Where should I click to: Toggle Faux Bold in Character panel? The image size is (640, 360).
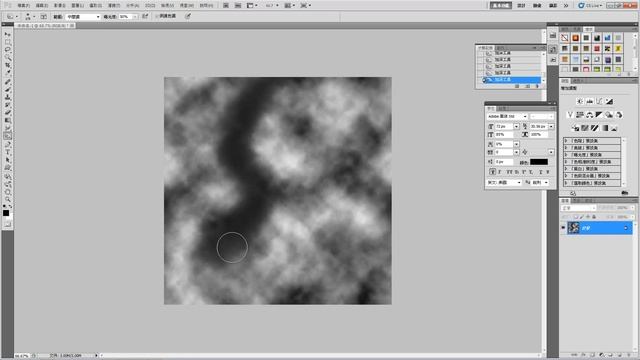(493, 172)
